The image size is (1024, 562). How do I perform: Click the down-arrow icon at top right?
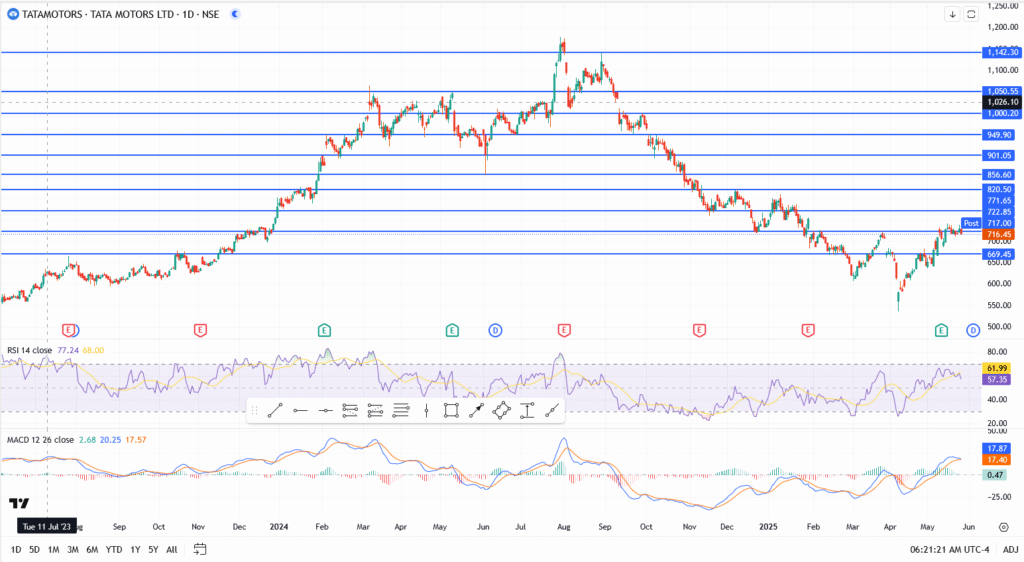pyautogui.click(x=952, y=14)
